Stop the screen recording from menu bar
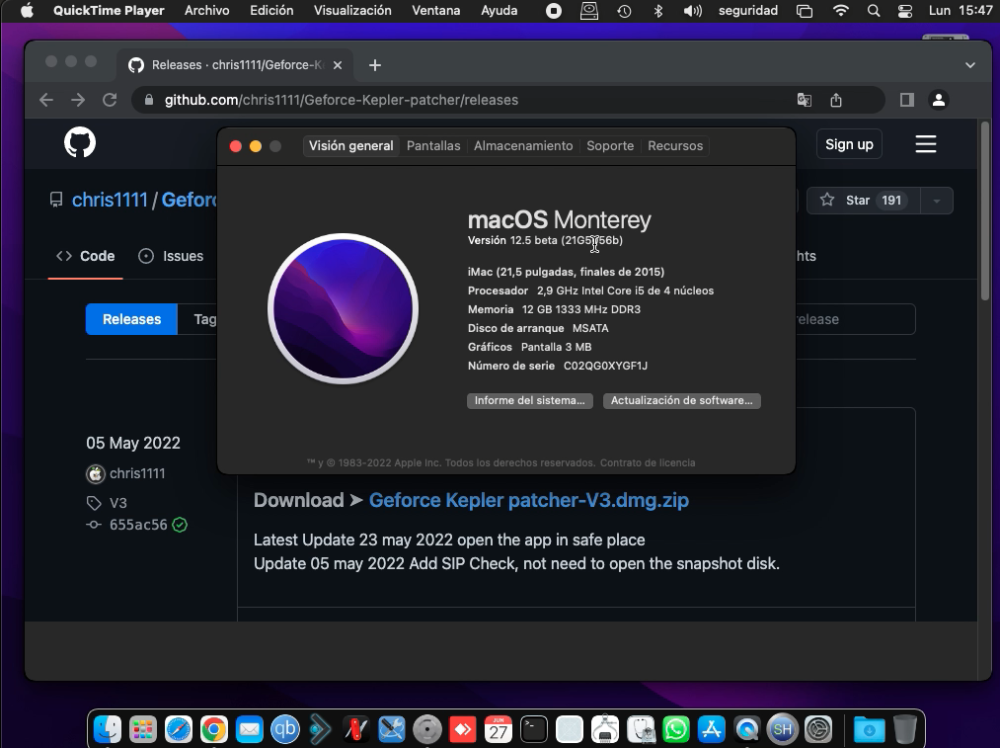Image resolution: width=1000 pixels, height=748 pixels. coord(554,11)
